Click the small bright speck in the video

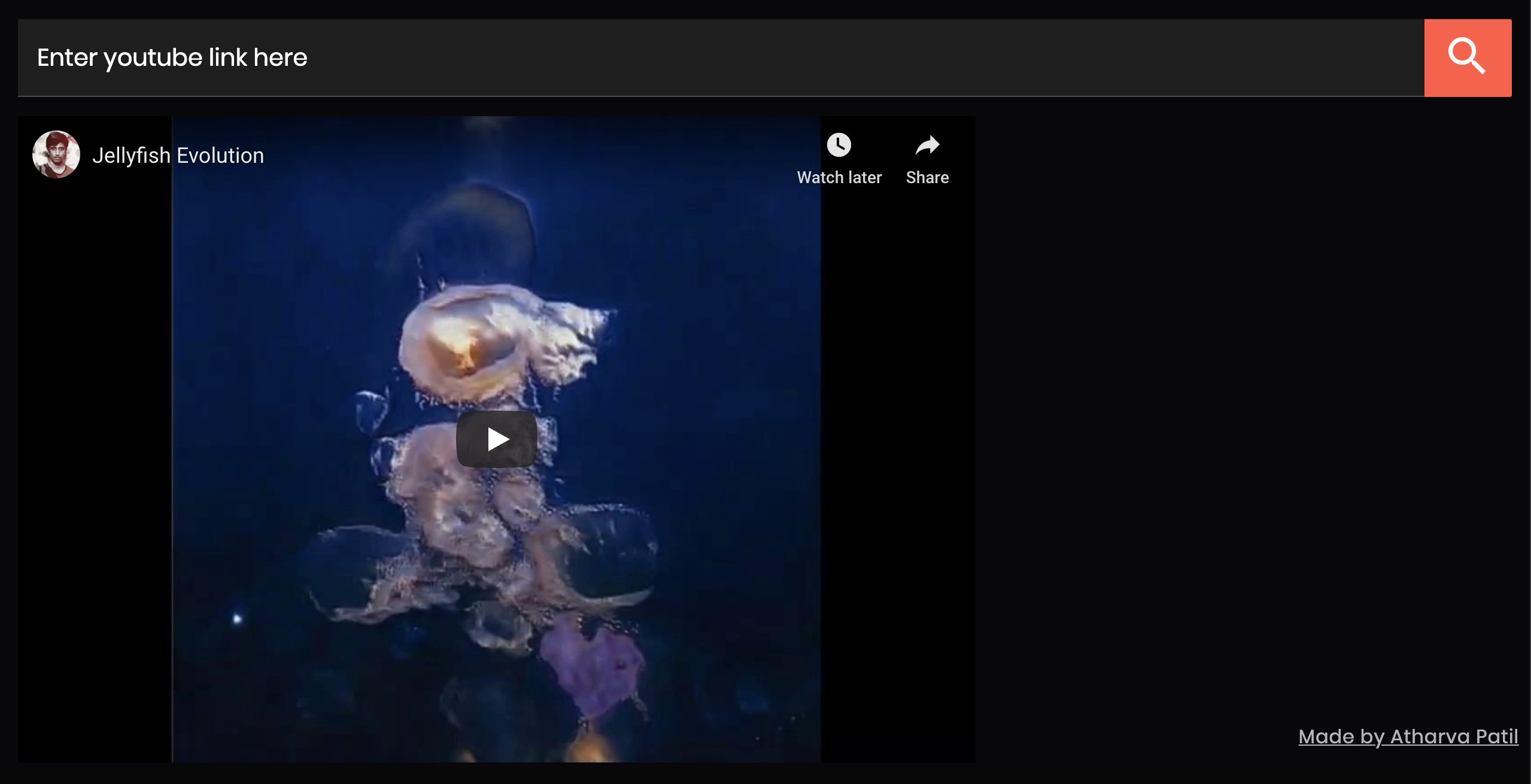237,618
